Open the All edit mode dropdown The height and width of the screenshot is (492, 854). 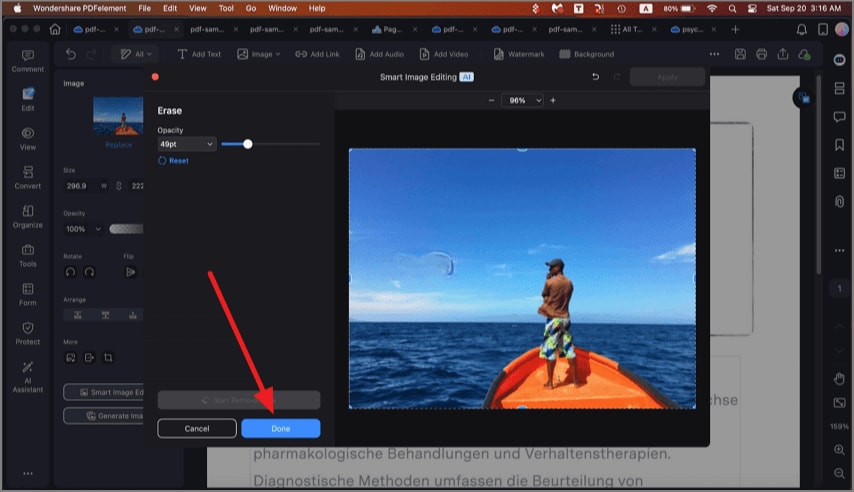[136, 54]
